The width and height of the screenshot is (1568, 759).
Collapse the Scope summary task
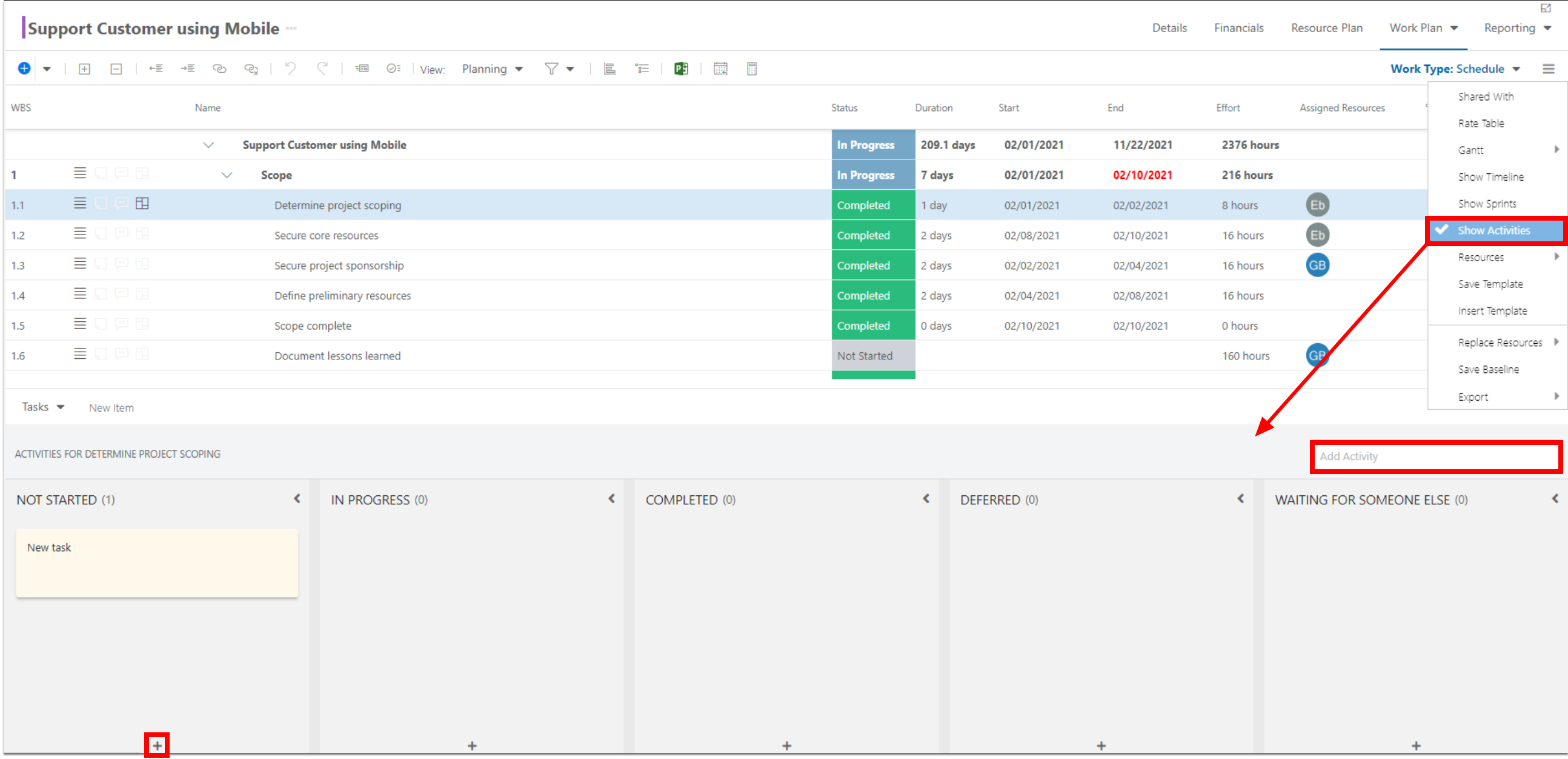coord(227,175)
